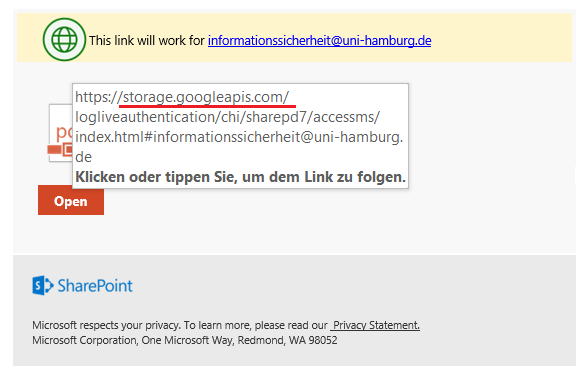Click the storage.googleapis.com URL text in tooltip
The width and height of the screenshot is (588, 373).
tap(206, 97)
